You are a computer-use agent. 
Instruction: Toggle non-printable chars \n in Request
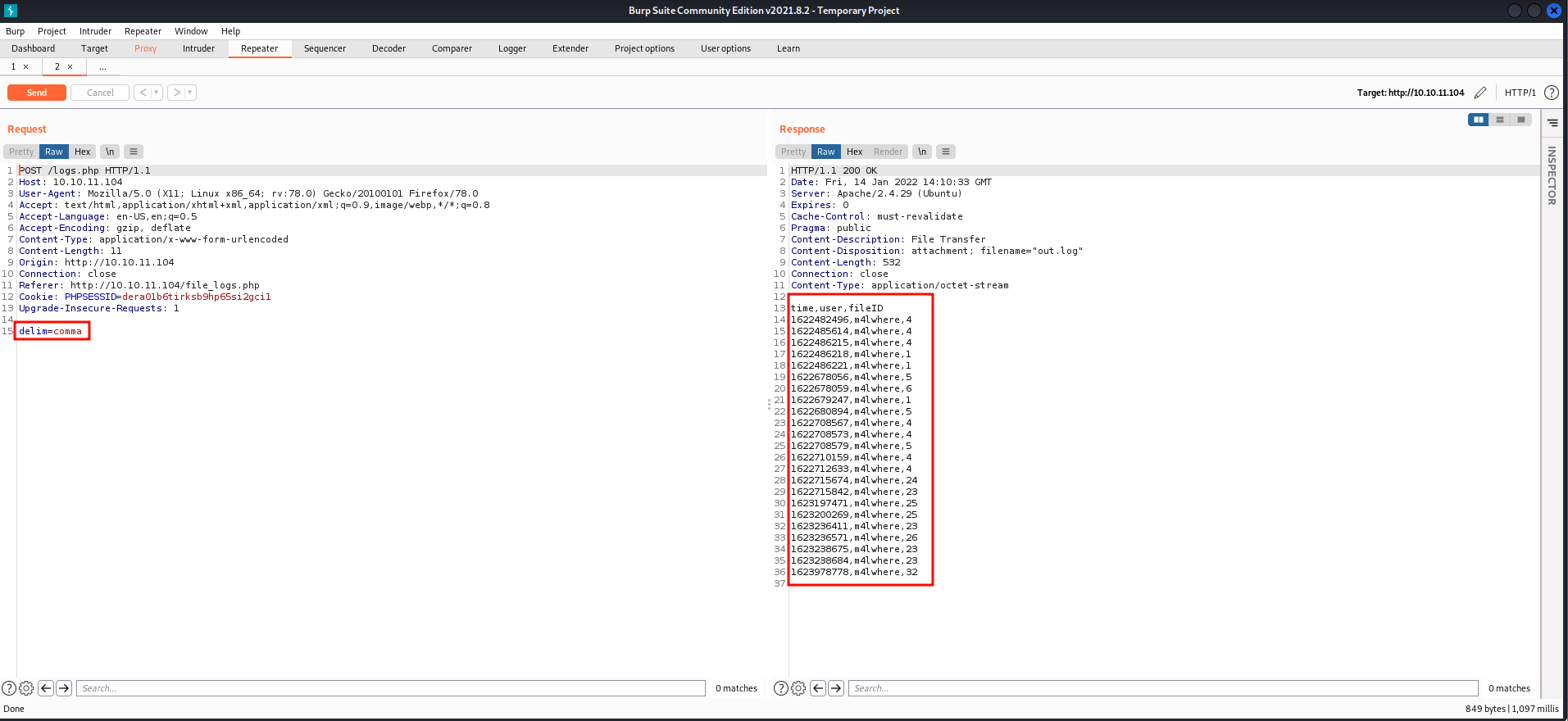[x=110, y=152]
